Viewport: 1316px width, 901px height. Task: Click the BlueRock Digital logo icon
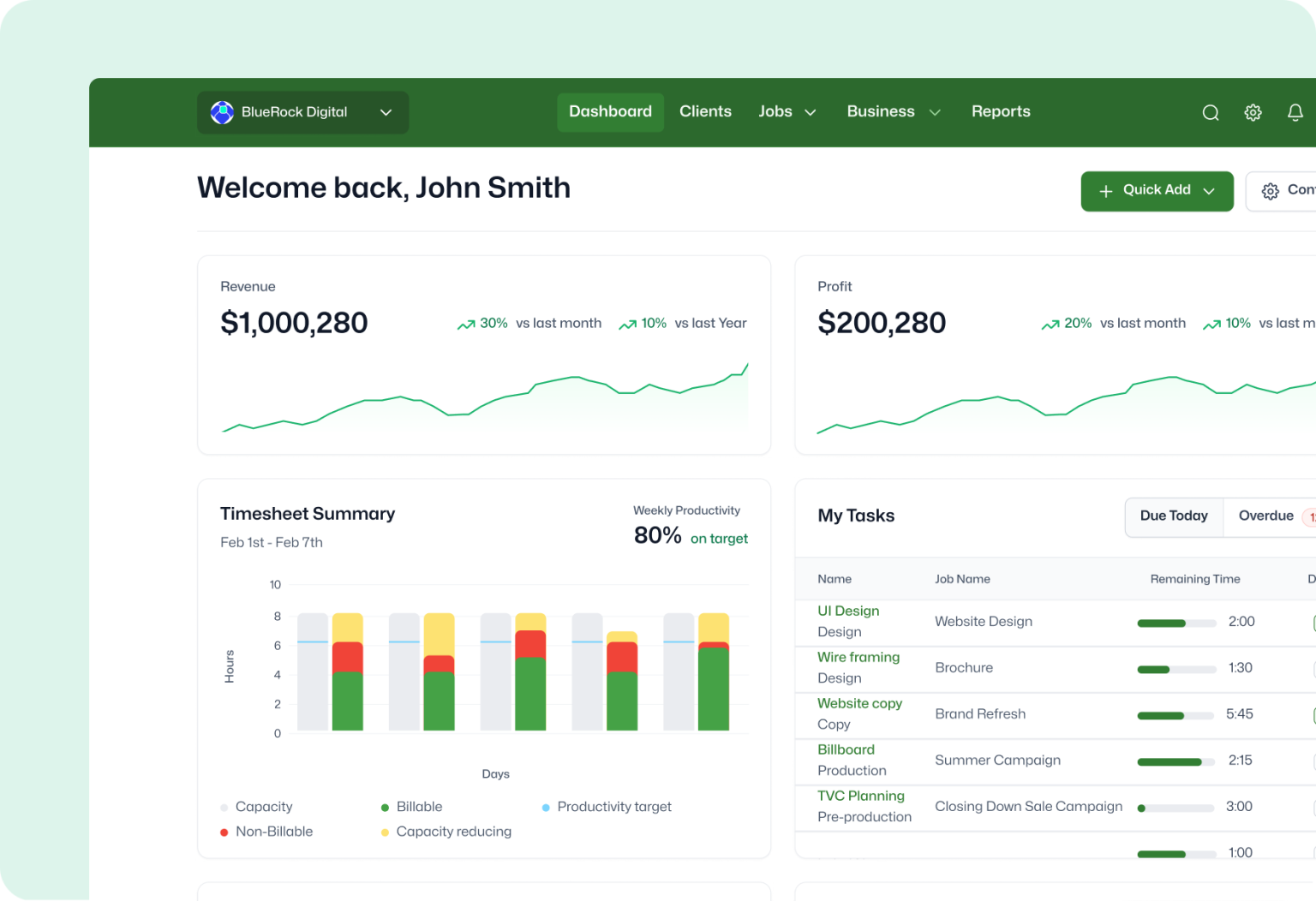(222, 112)
